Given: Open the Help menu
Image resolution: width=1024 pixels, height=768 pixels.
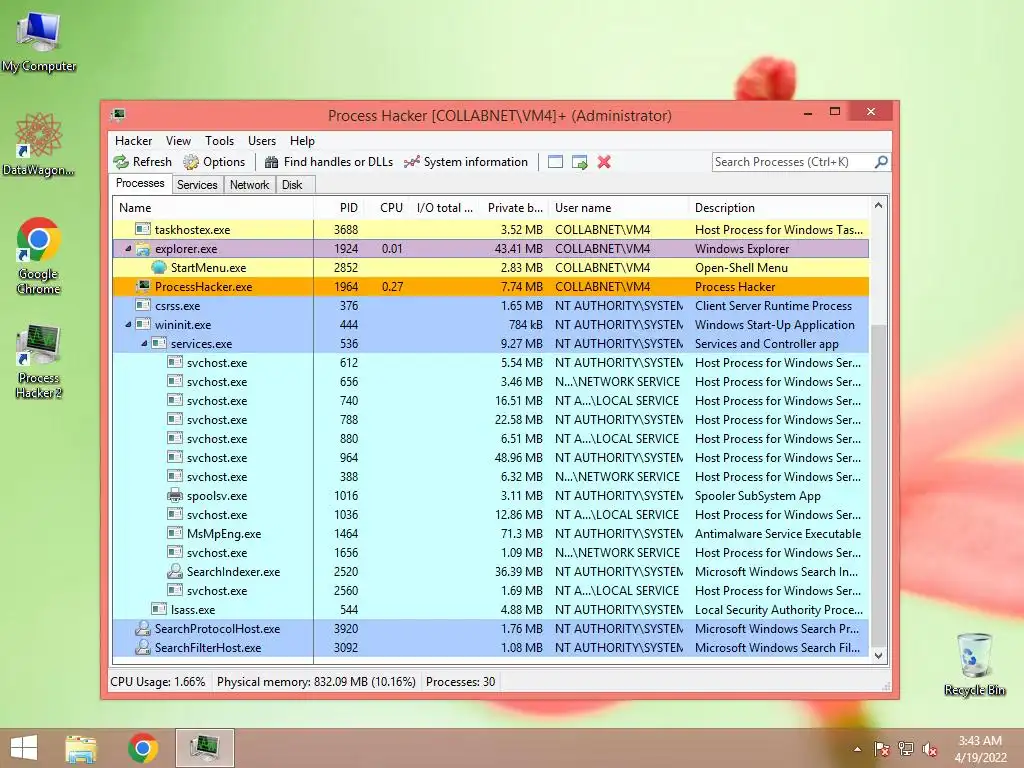Looking at the screenshot, I should (302, 140).
